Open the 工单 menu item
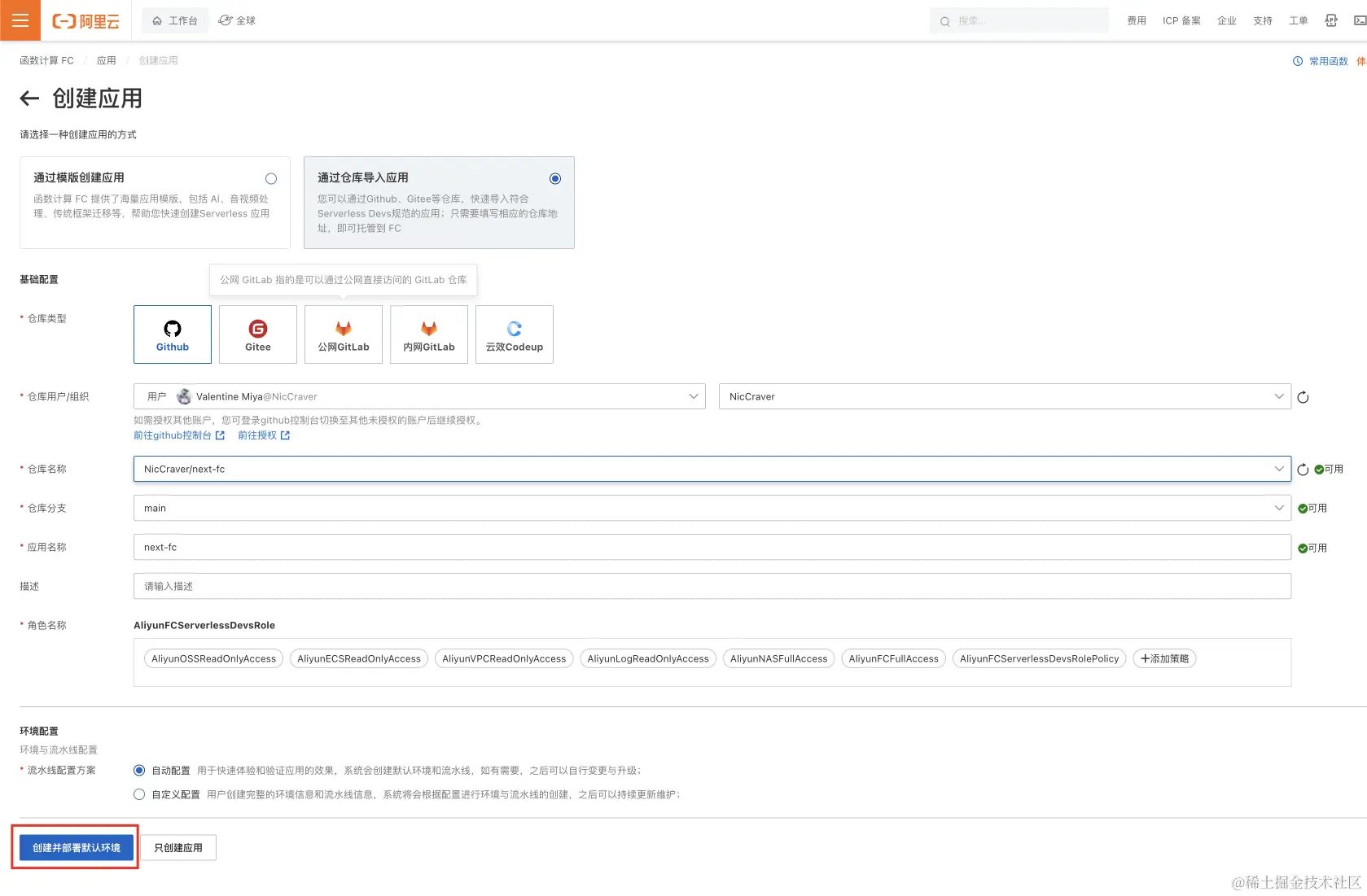1367x896 pixels. click(x=1299, y=20)
